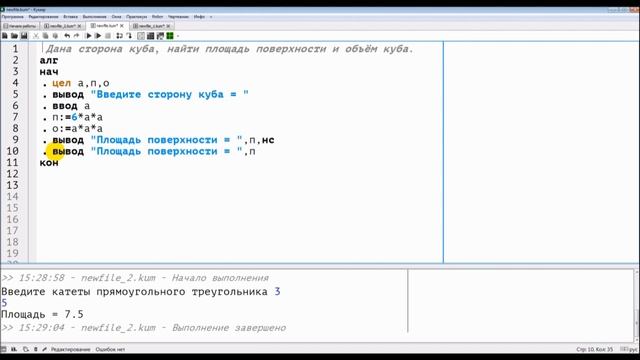Click the ввод а line
This screenshot has width=640, height=360.
(x=71, y=106)
